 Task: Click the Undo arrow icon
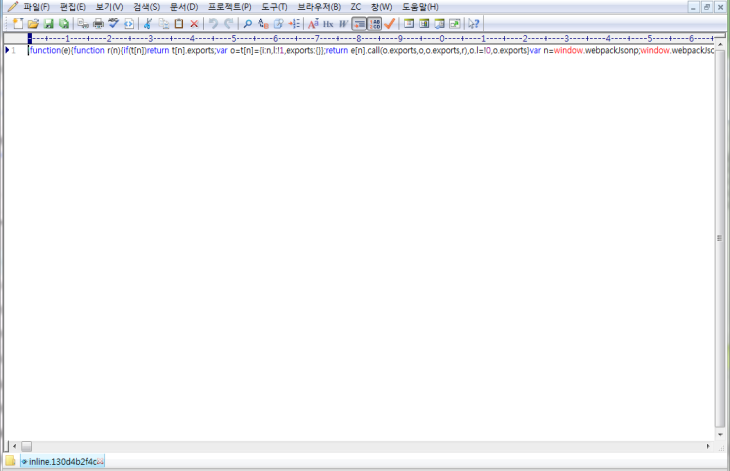[x=213, y=23]
